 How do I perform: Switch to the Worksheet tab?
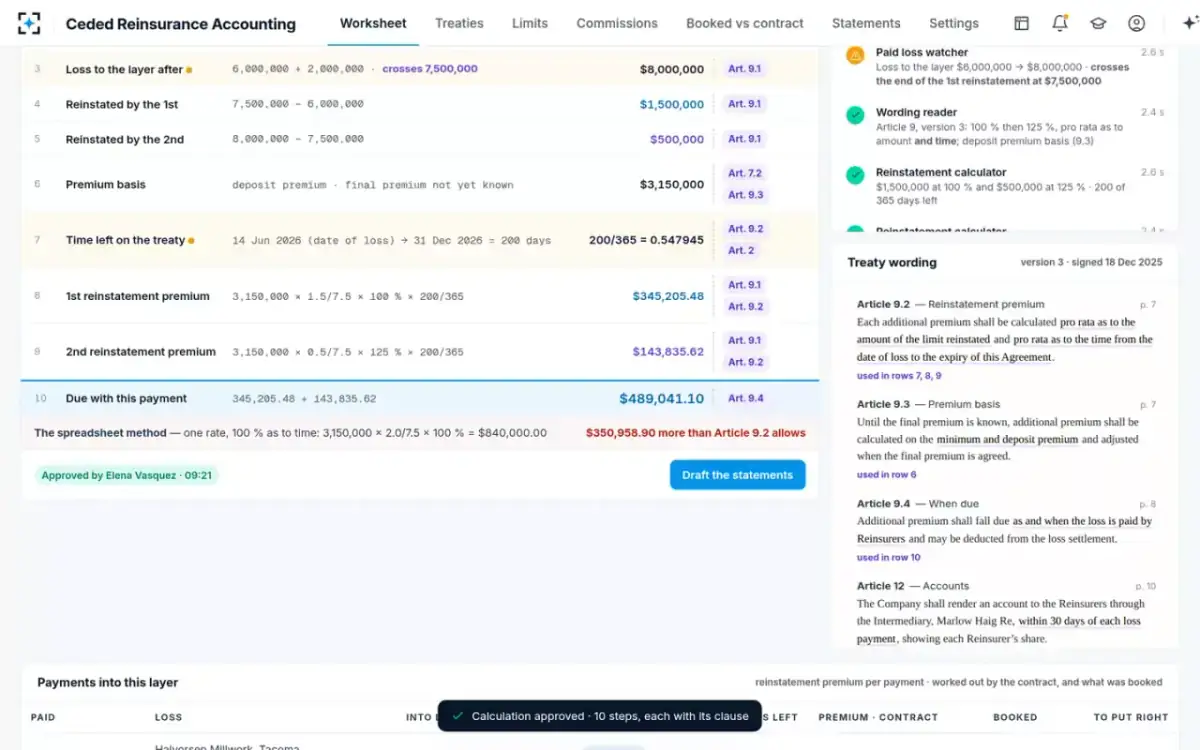pyautogui.click(x=373, y=23)
